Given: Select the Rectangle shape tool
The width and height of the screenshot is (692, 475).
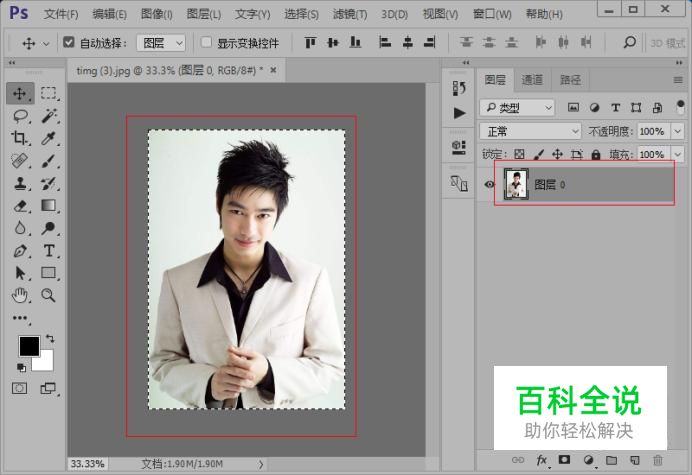Looking at the screenshot, I should tap(48, 272).
